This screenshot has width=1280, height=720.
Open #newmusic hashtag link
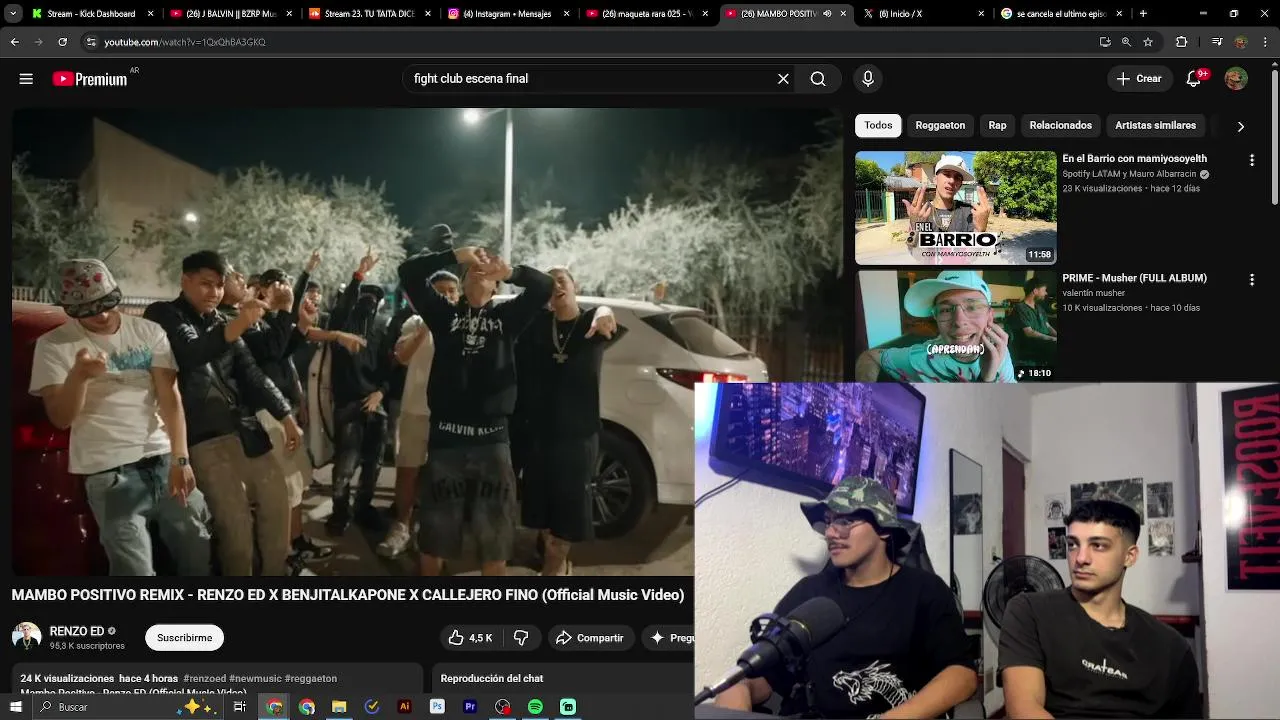(255, 679)
